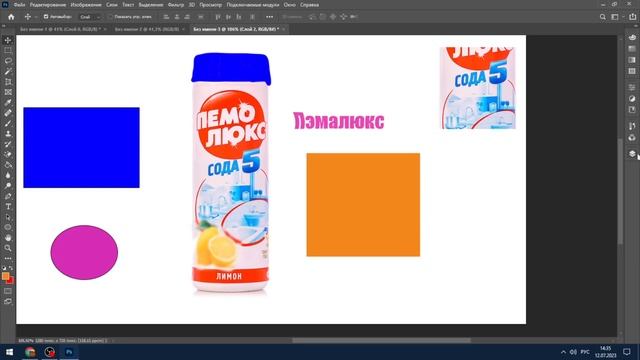Click the Пэмалюкс pink text layer
The image size is (640, 360).
coord(339,121)
